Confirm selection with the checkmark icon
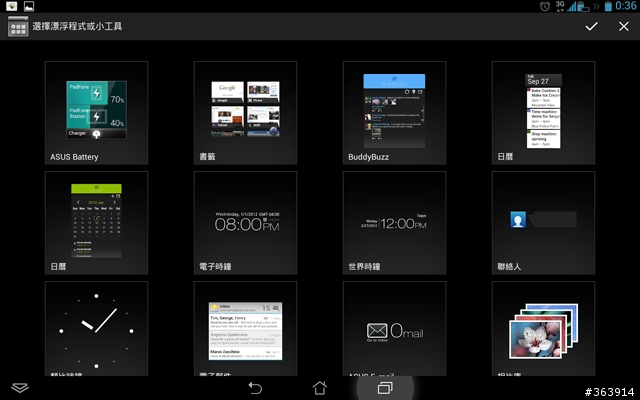Screen dimensions: 640x400 pyautogui.click(x=591, y=27)
